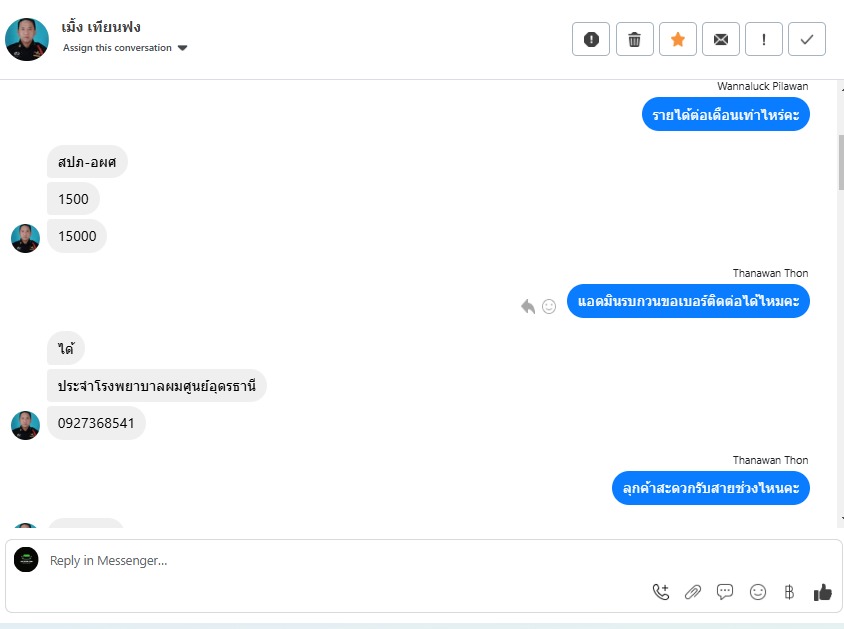
Task: Request payment with baht symbol icon
Action: pos(789,592)
